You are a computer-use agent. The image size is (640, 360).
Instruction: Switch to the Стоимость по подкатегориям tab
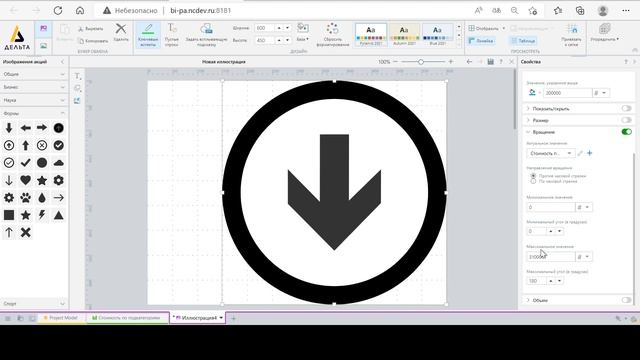click(127, 318)
